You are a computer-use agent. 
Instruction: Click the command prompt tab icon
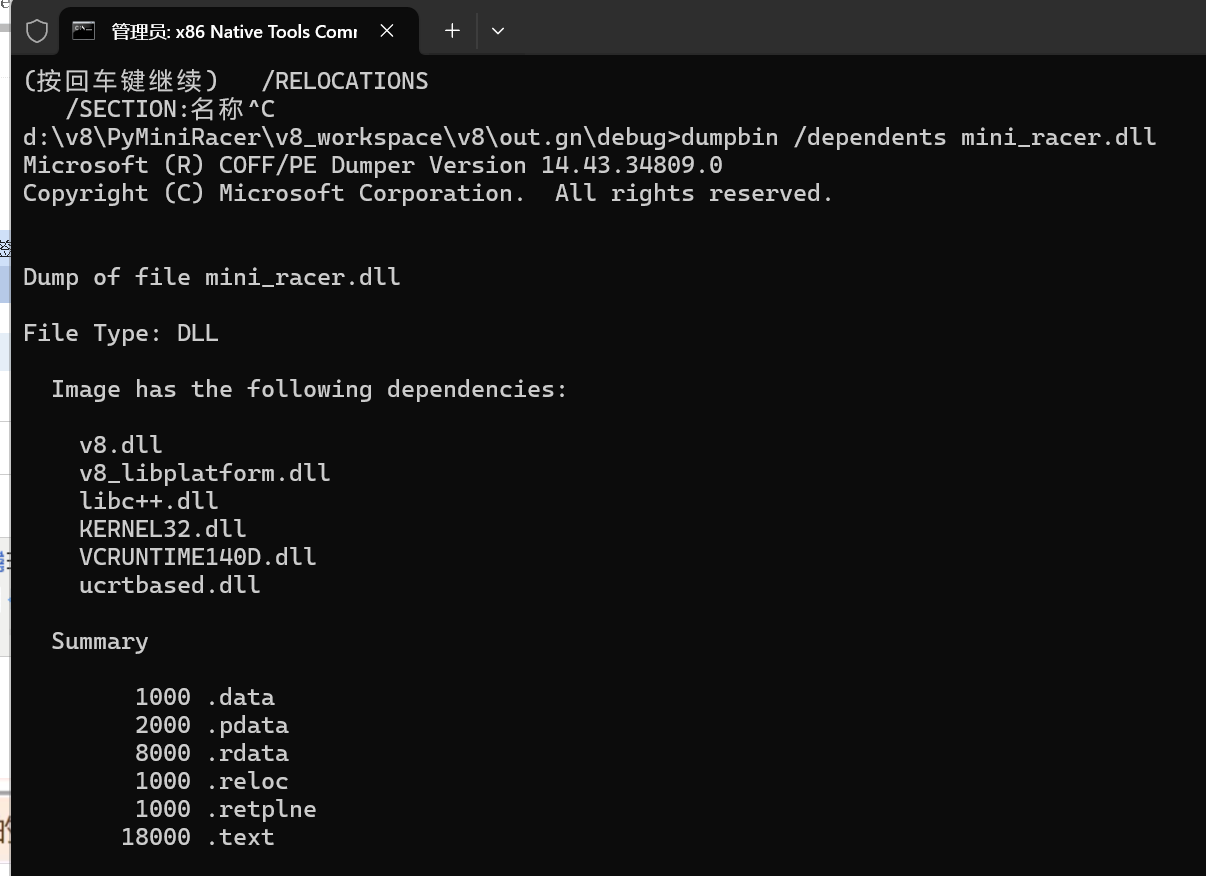(84, 31)
